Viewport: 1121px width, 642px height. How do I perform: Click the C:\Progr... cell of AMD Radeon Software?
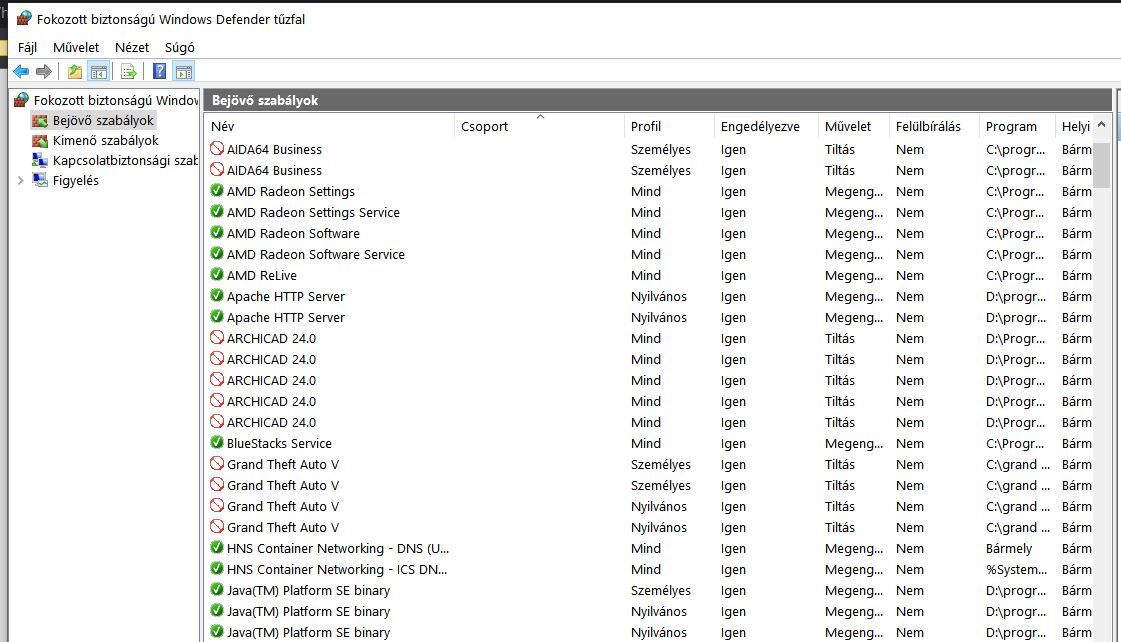coord(1014,233)
